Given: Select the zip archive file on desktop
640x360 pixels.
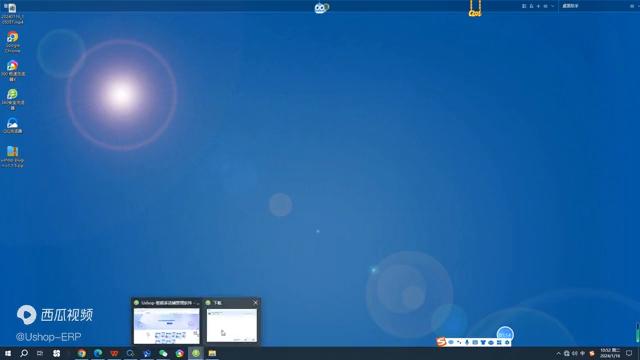Looking at the screenshot, I should click(13, 157).
